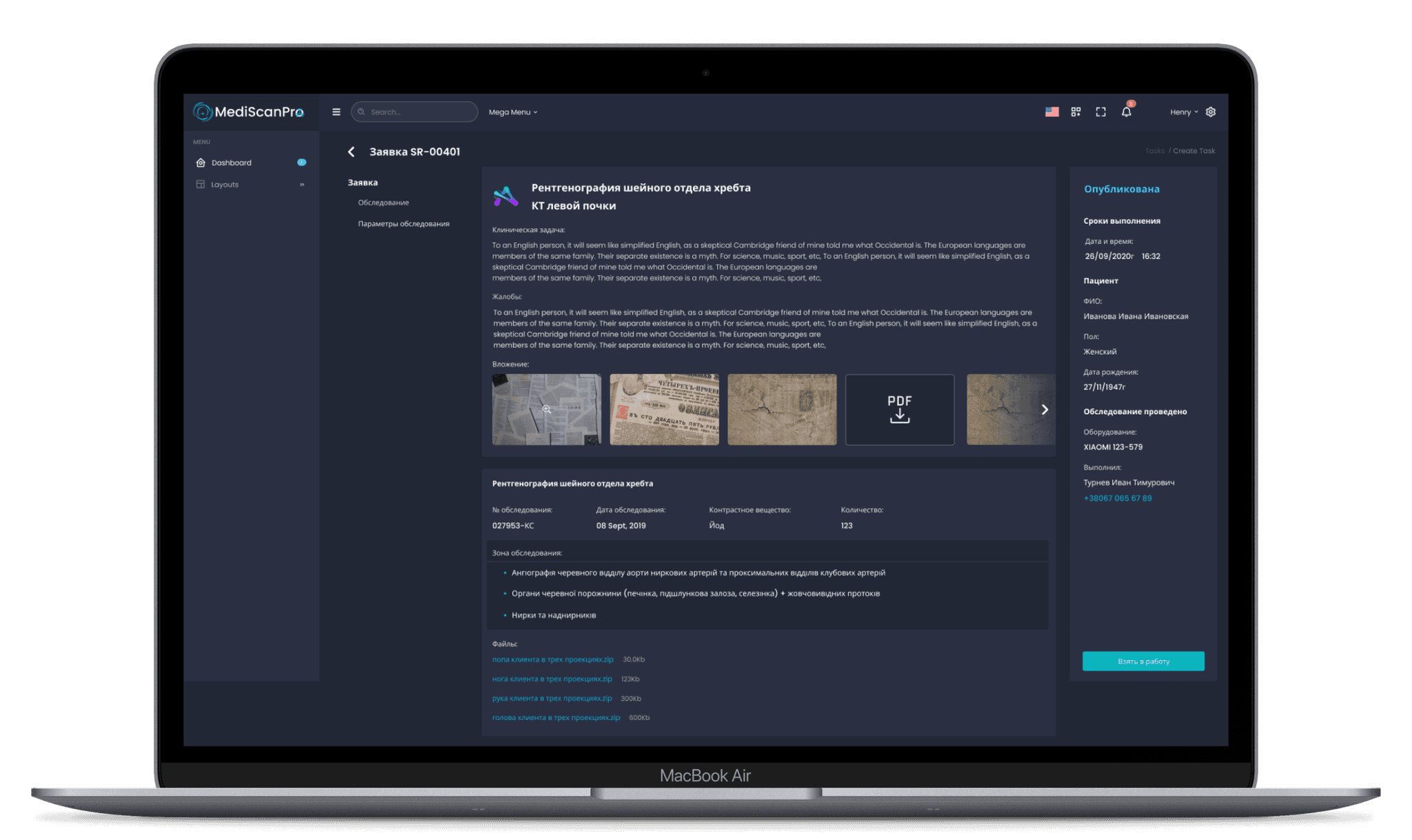
Task: Click into the Search field
Action: click(x=421, y=112)
